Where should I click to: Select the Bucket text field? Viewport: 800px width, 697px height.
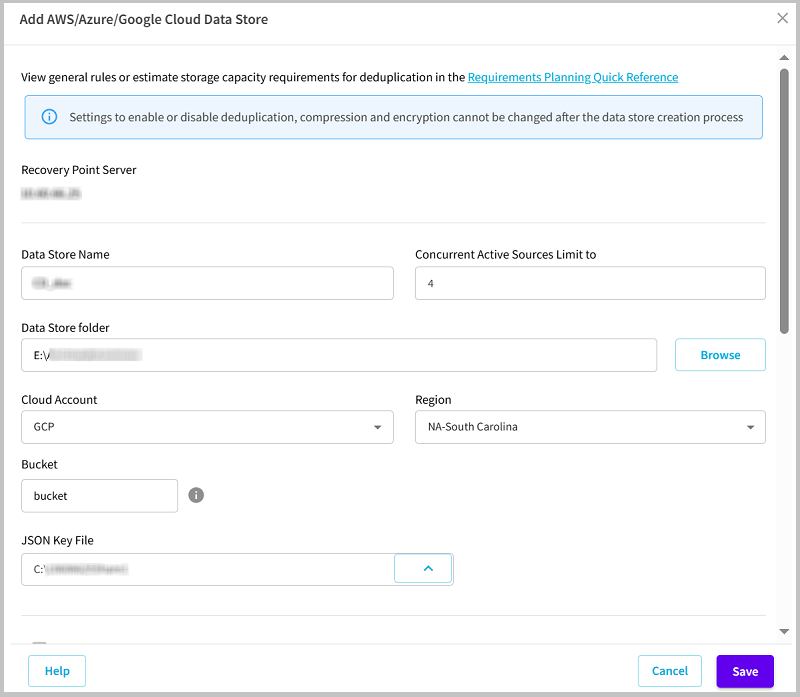(99, 495)
